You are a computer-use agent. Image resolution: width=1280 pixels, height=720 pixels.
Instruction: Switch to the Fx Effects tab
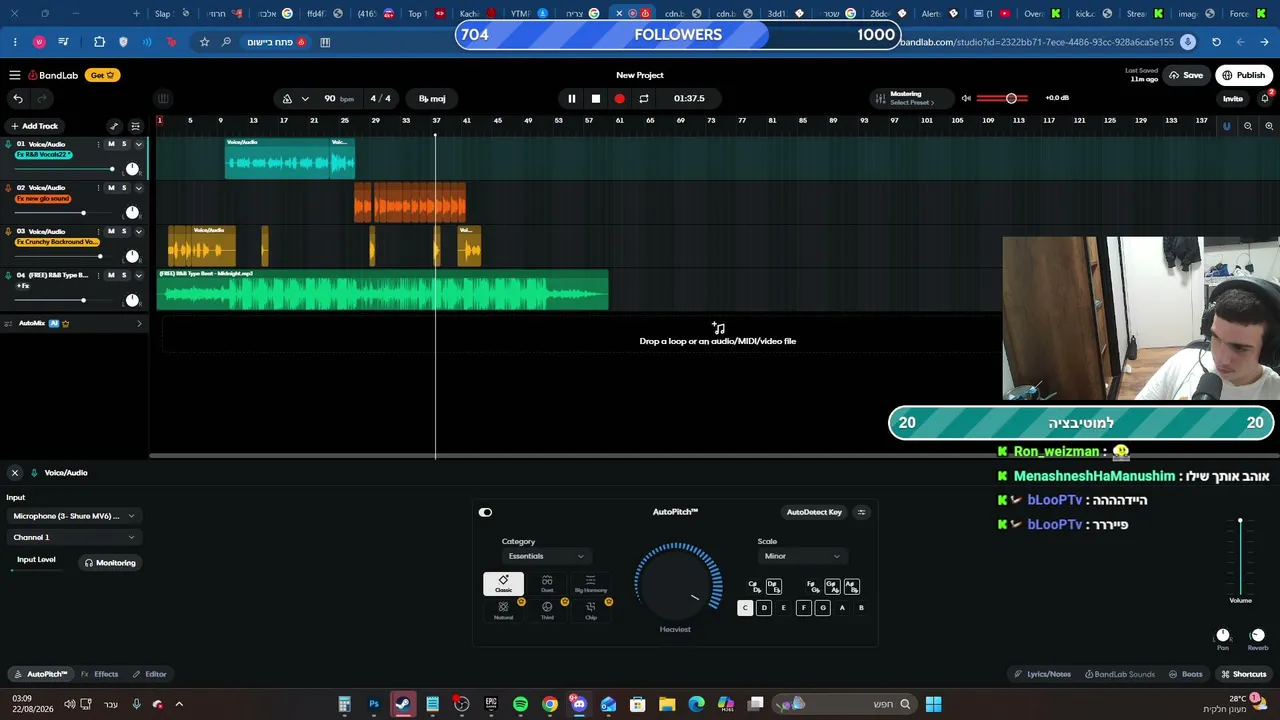pos(99,674)
